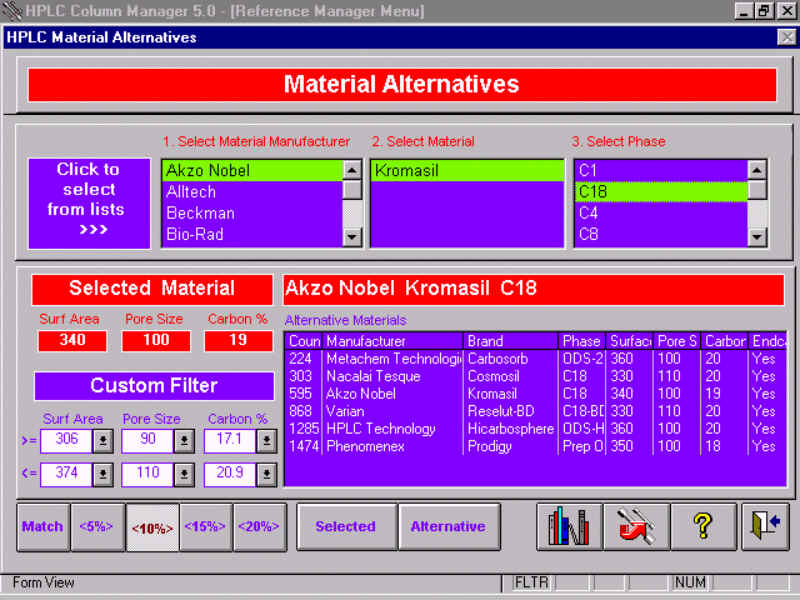
Task: Select C1 in the phase list
Action: click(x=661, y=170)
